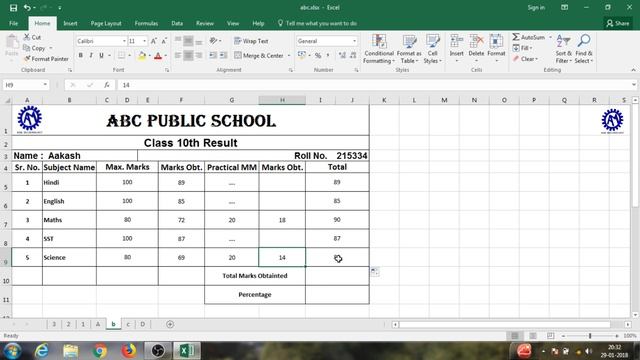Viewport: 640px width, 360px height.
Task: Click Auto Fill Options icon beside cell J9
Action: click(x=375, y=271)
